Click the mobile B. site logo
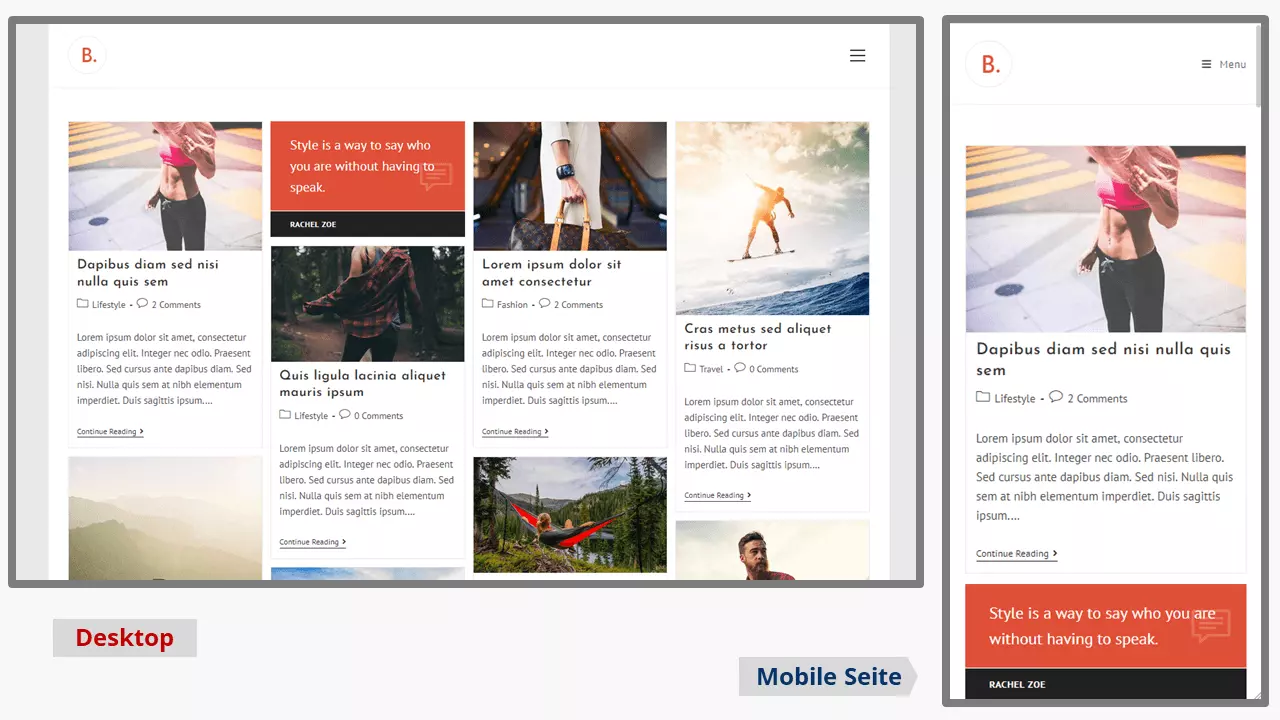The width and height of the screenshot is (1280, 720). 989,64
